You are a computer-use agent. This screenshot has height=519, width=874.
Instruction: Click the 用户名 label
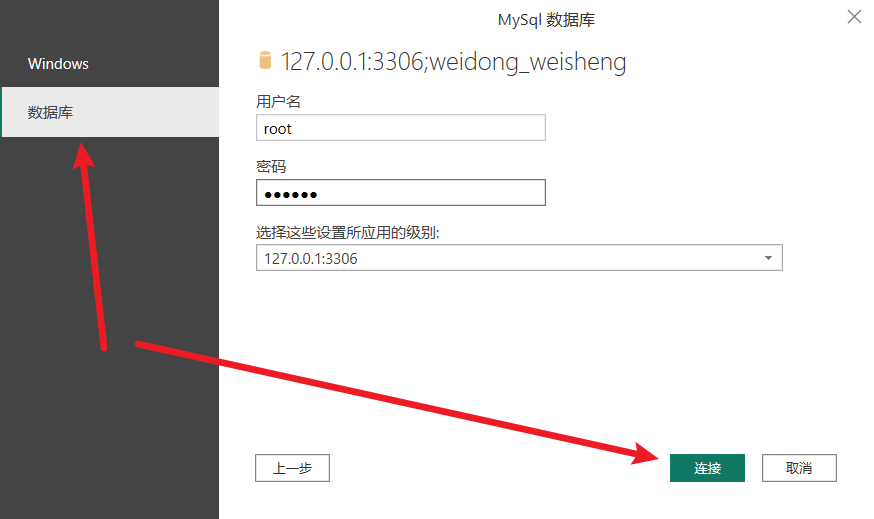278,101
